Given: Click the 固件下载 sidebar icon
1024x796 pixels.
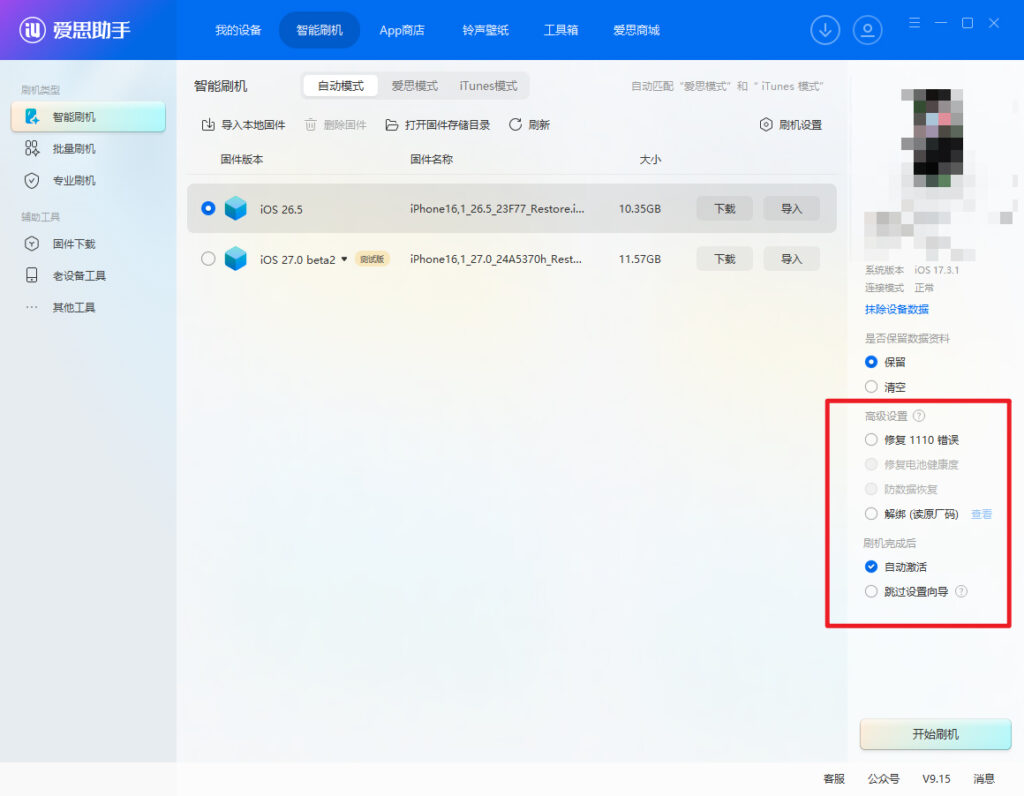Looking at the screenshot, I should click(x=31, y=244).
